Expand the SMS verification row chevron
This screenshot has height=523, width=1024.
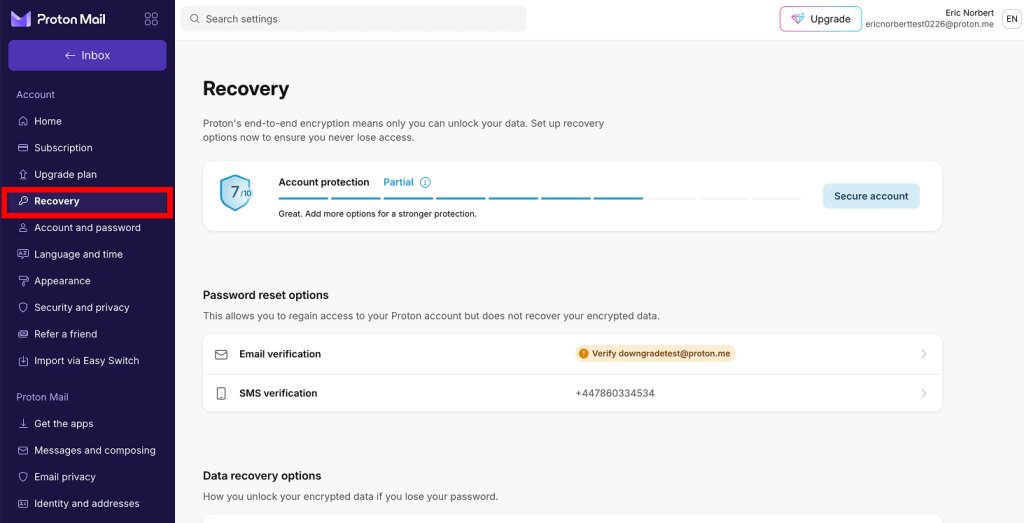(x=923, y=393)
